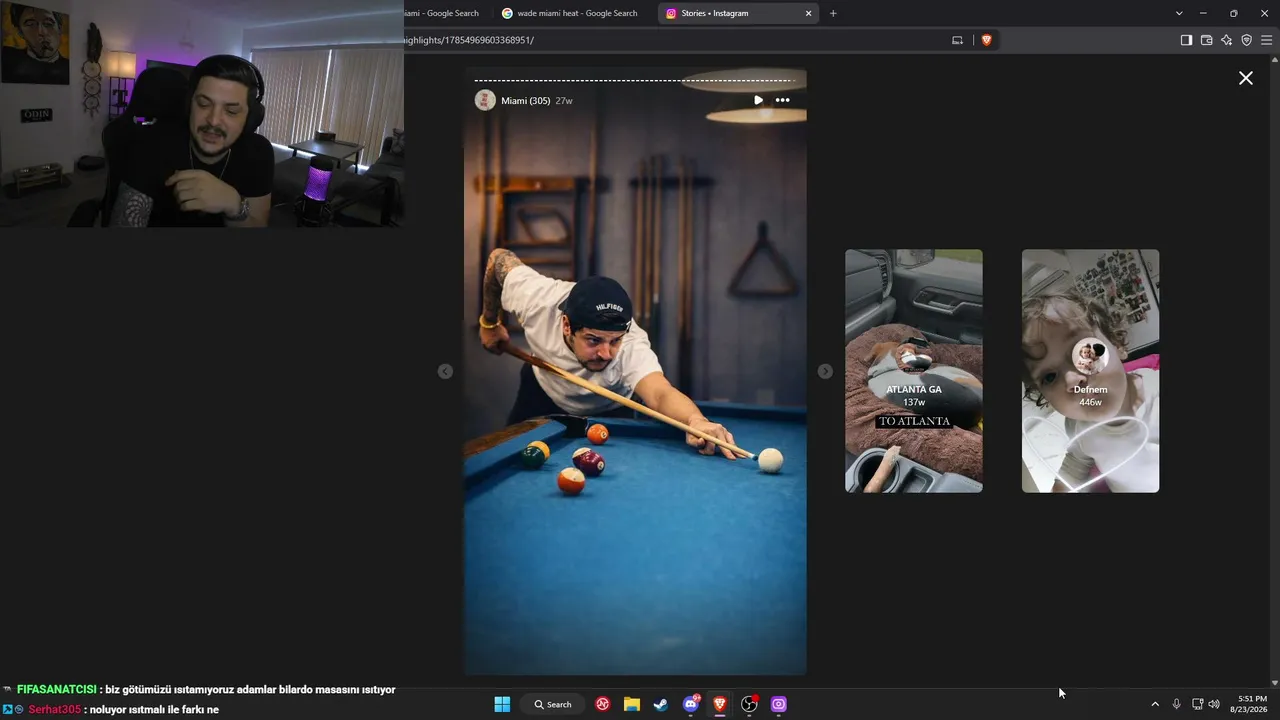Advance to the next story
The image size is (1280, 720).
tap(824, 371)
